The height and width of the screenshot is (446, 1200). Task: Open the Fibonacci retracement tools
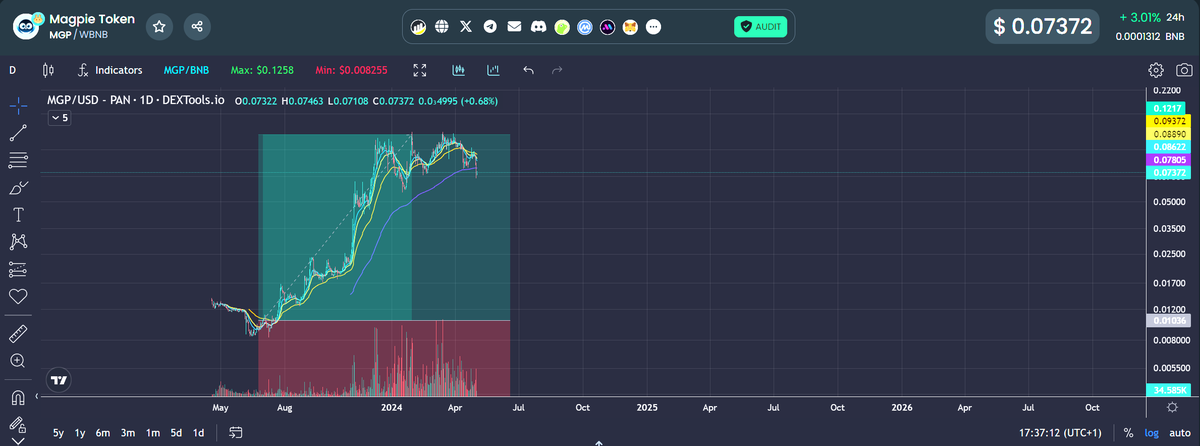[x=18, y=160]
